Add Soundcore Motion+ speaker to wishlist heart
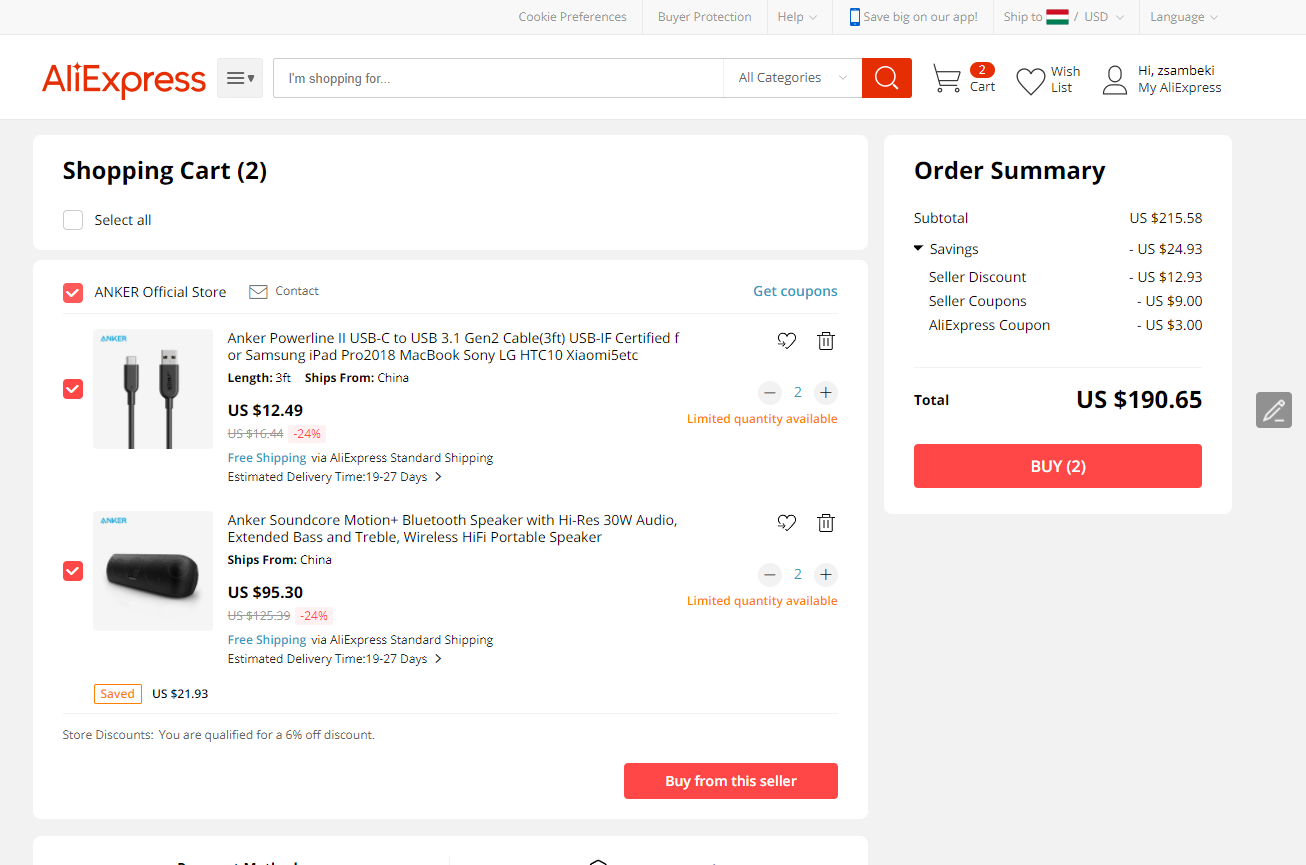This screenshot has width=1306, height=865. tap(787, 523)
